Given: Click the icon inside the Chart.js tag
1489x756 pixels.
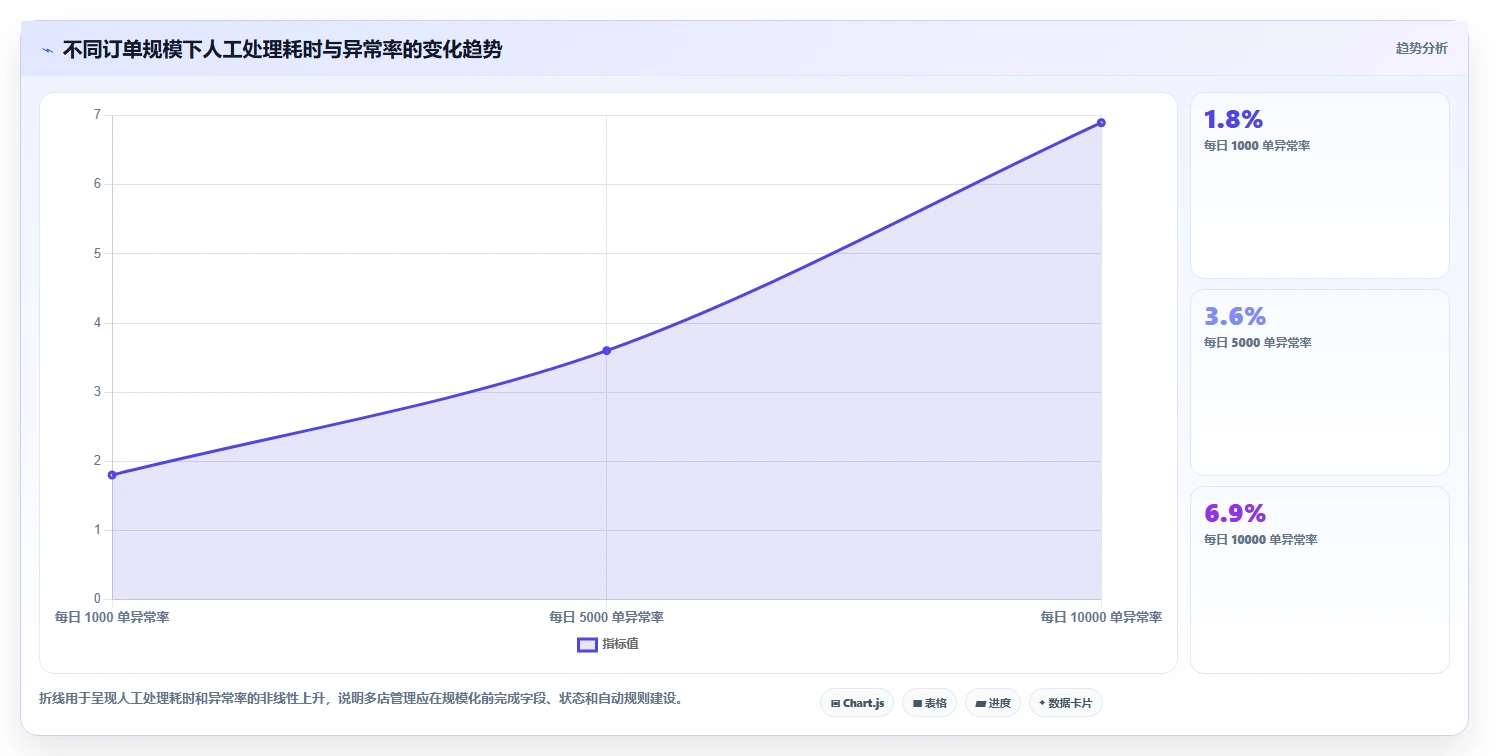Looking at the screenshot, I should pyautogui.click(x=835, y=704).
